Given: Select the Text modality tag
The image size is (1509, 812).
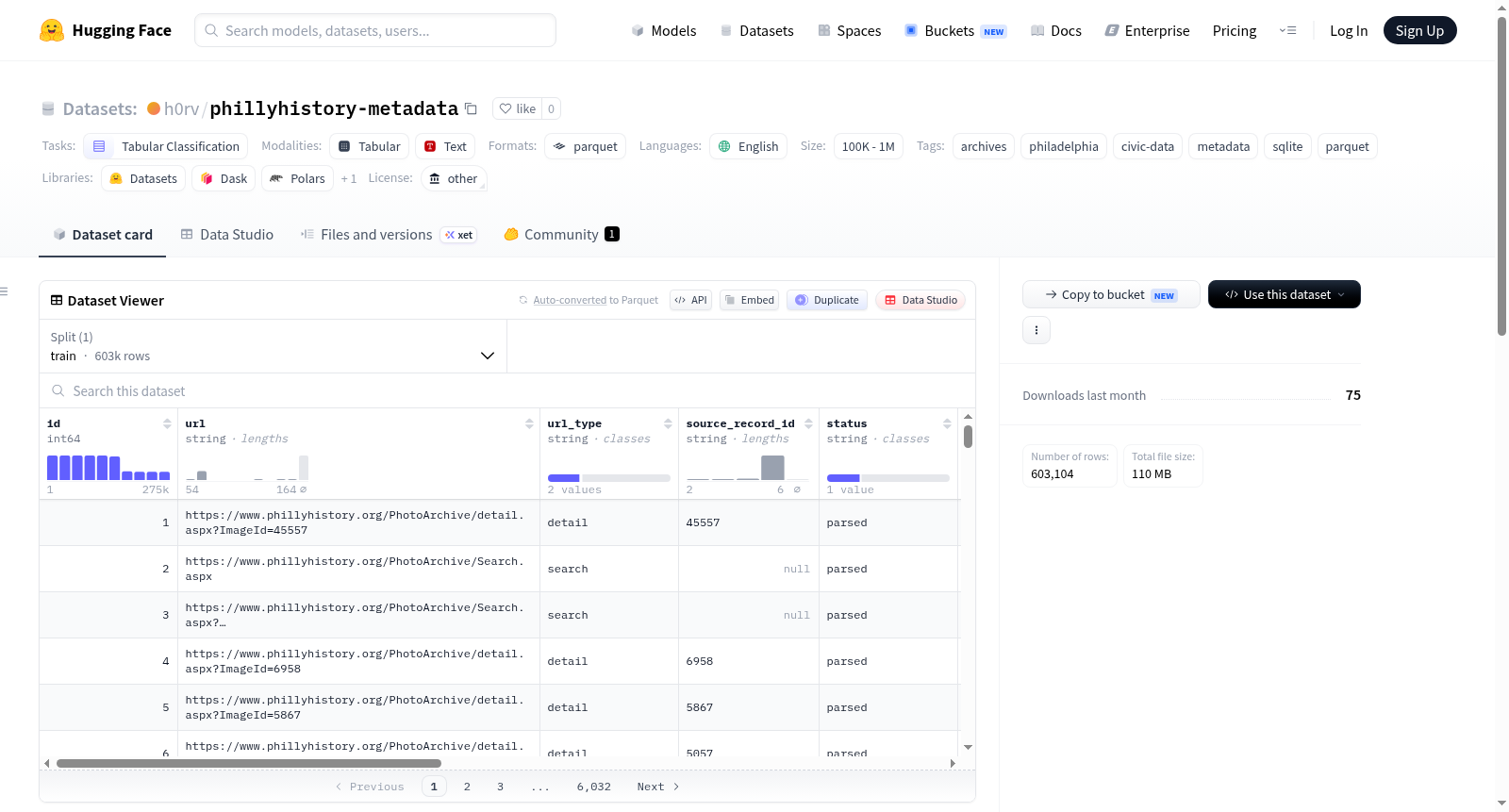Looking at the screenshot, I should tap(445, 146).
